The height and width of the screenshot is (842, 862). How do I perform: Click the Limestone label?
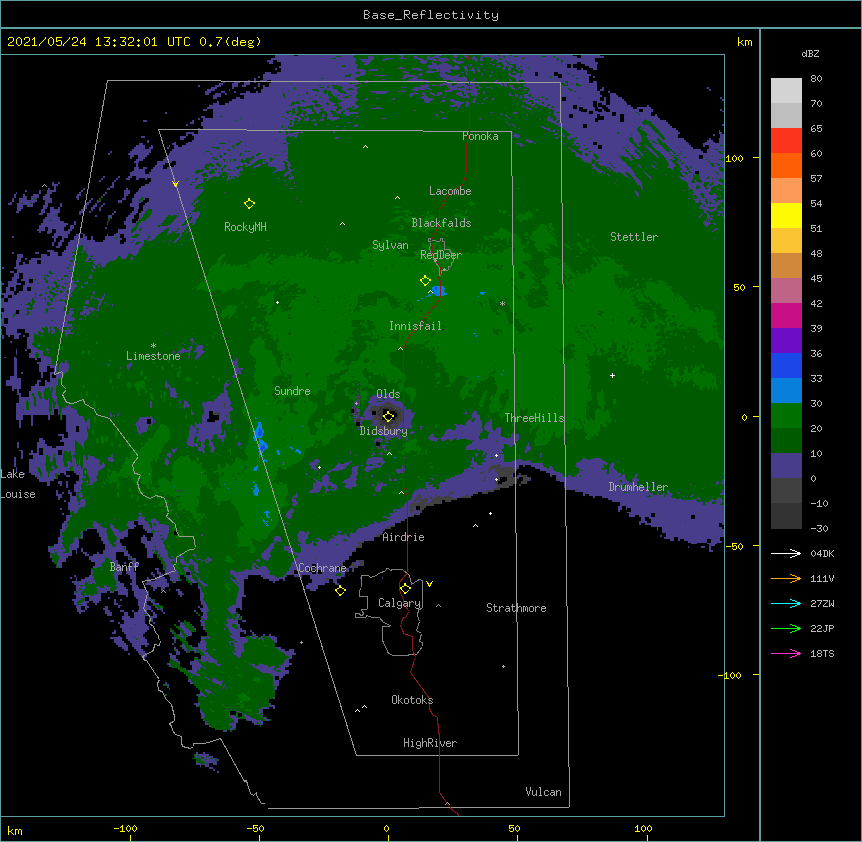[x=153, y=356]
